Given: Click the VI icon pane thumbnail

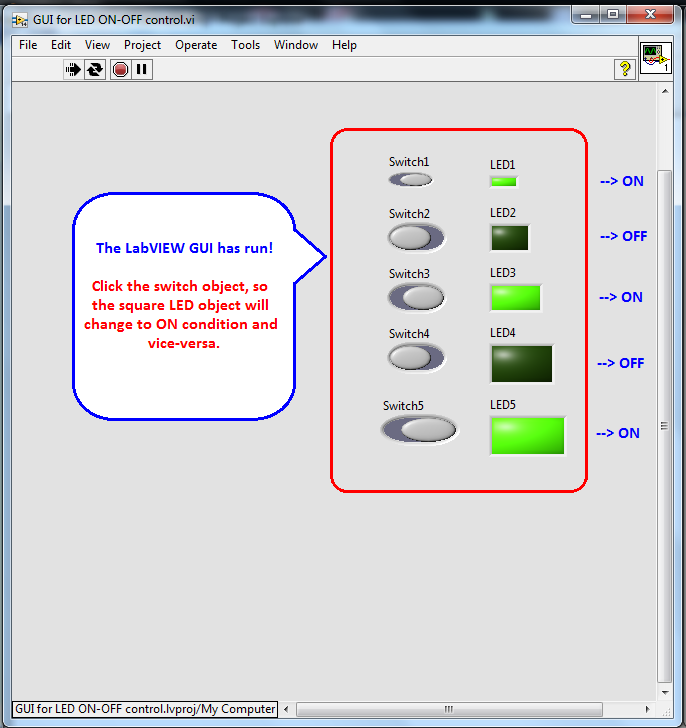Looking at the screenshot, I should click(x=655, y=58).
